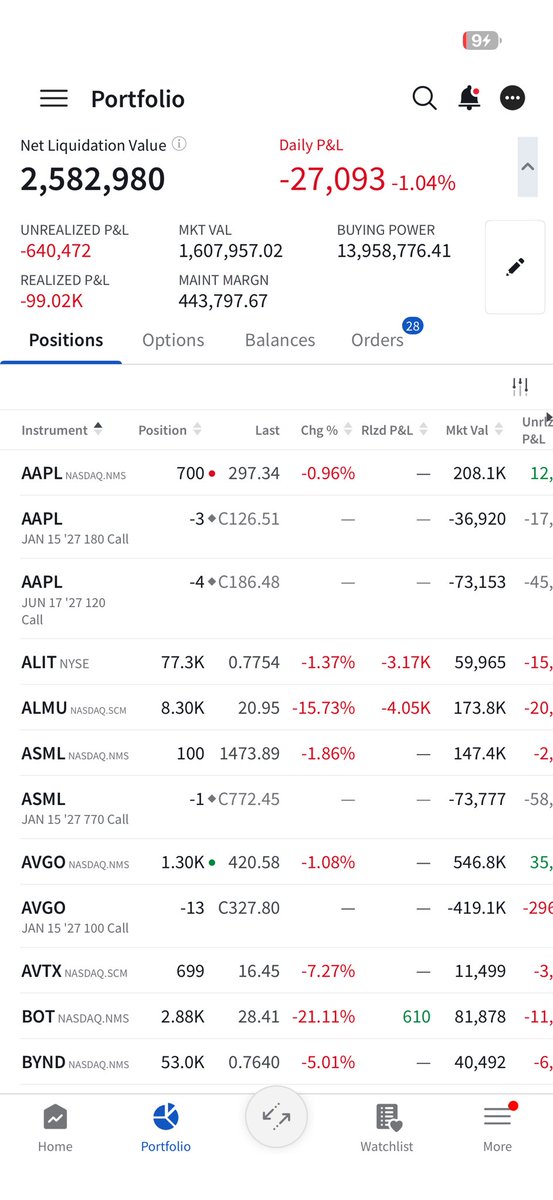This screenshot has height=1200, width=553.
Task: Select the ALMU position row
Action: point(276,707)
